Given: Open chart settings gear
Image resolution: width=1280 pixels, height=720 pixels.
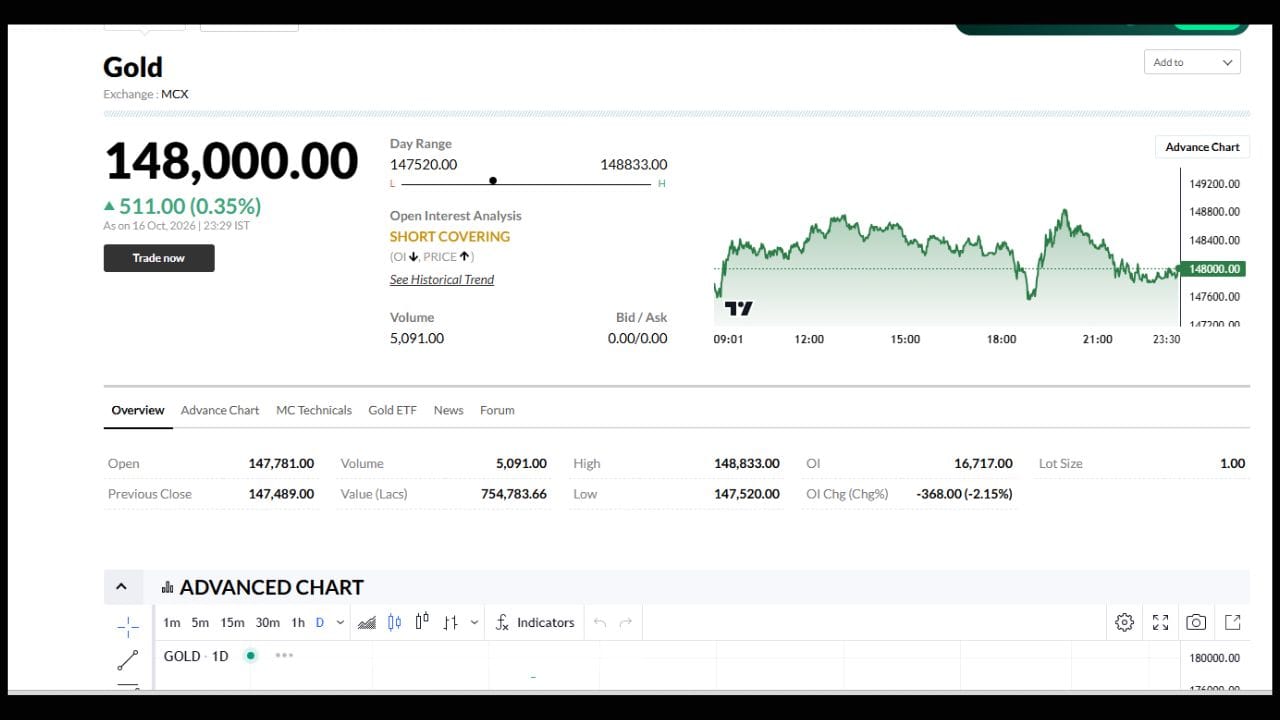Looking at the screenshot, I should pyautogui.click(x=1124, y=622).
